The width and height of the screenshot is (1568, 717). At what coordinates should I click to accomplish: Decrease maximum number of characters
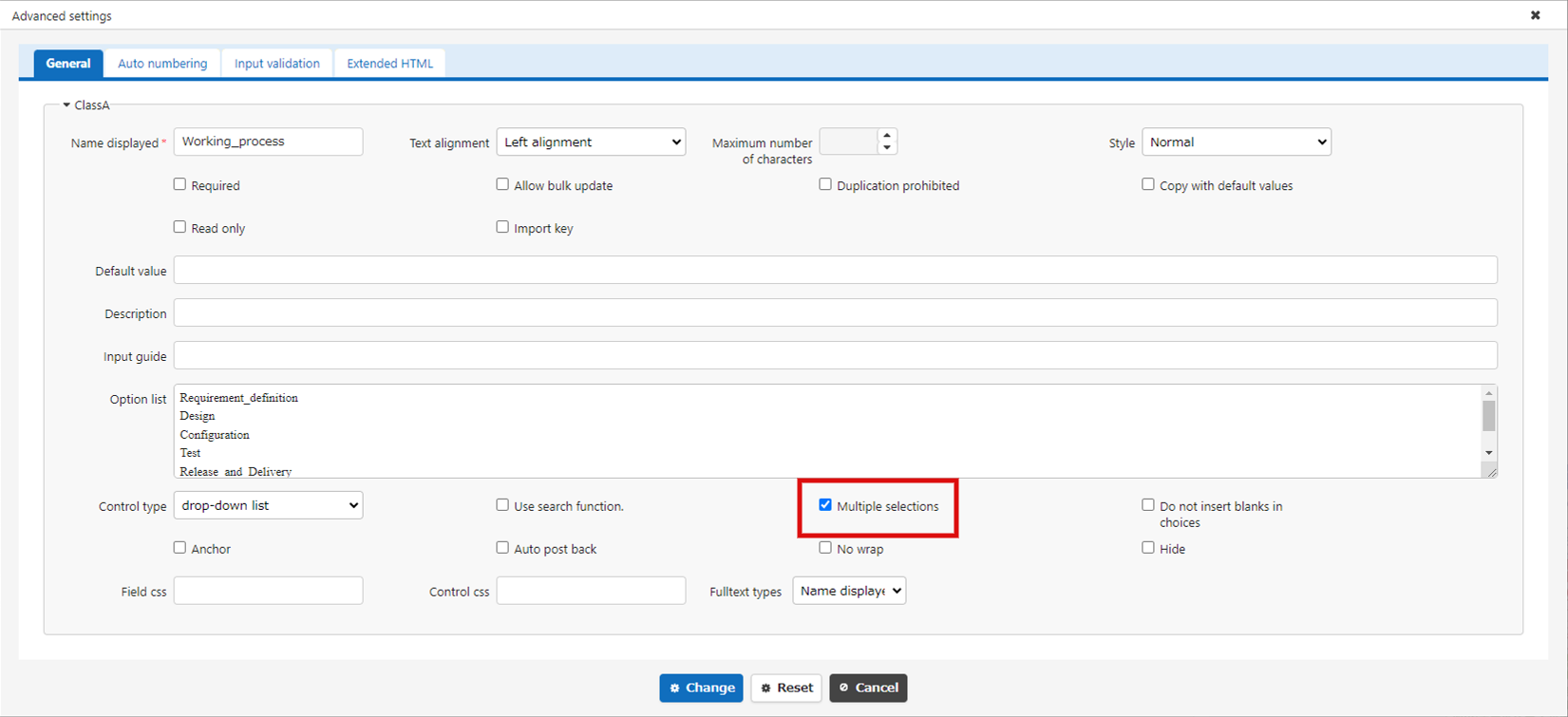pos(887,148)
